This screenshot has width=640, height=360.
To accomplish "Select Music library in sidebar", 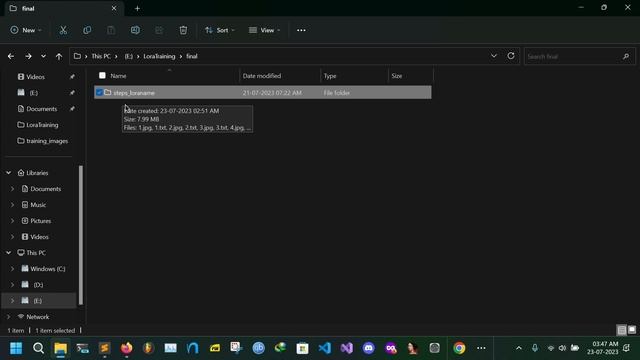I will coord(38,205).
